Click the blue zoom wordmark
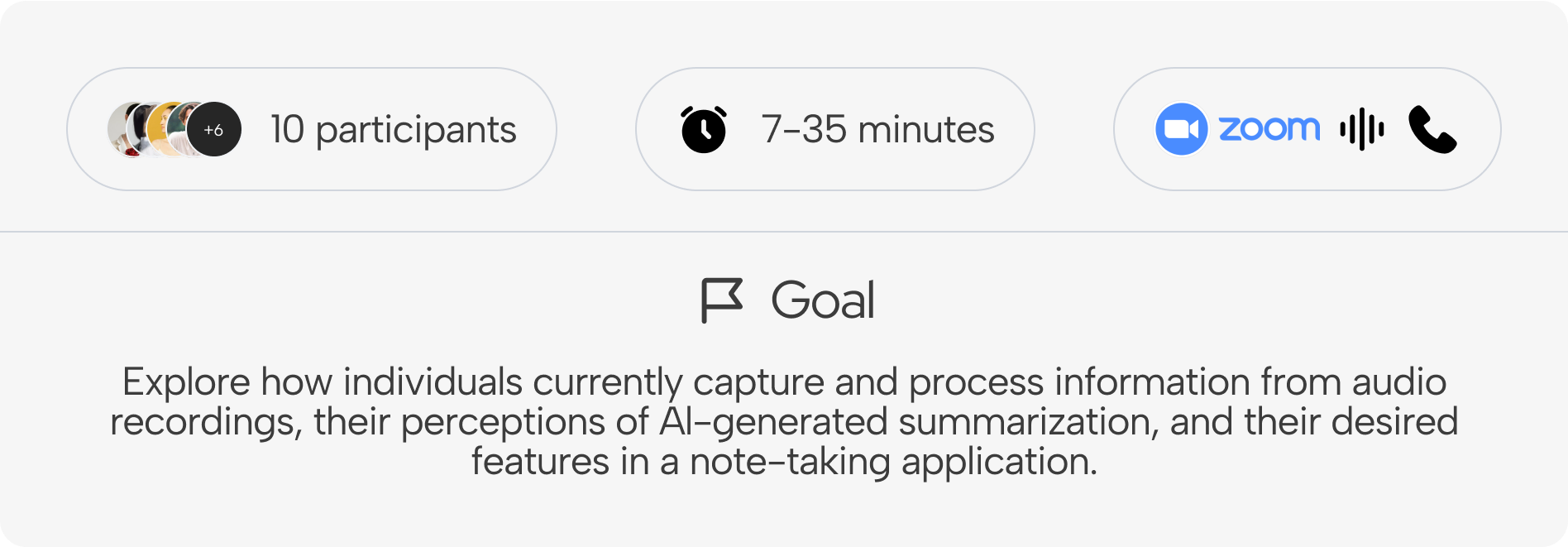Viewport: 1568px width, 547px height. click(x=1269, y=129)
